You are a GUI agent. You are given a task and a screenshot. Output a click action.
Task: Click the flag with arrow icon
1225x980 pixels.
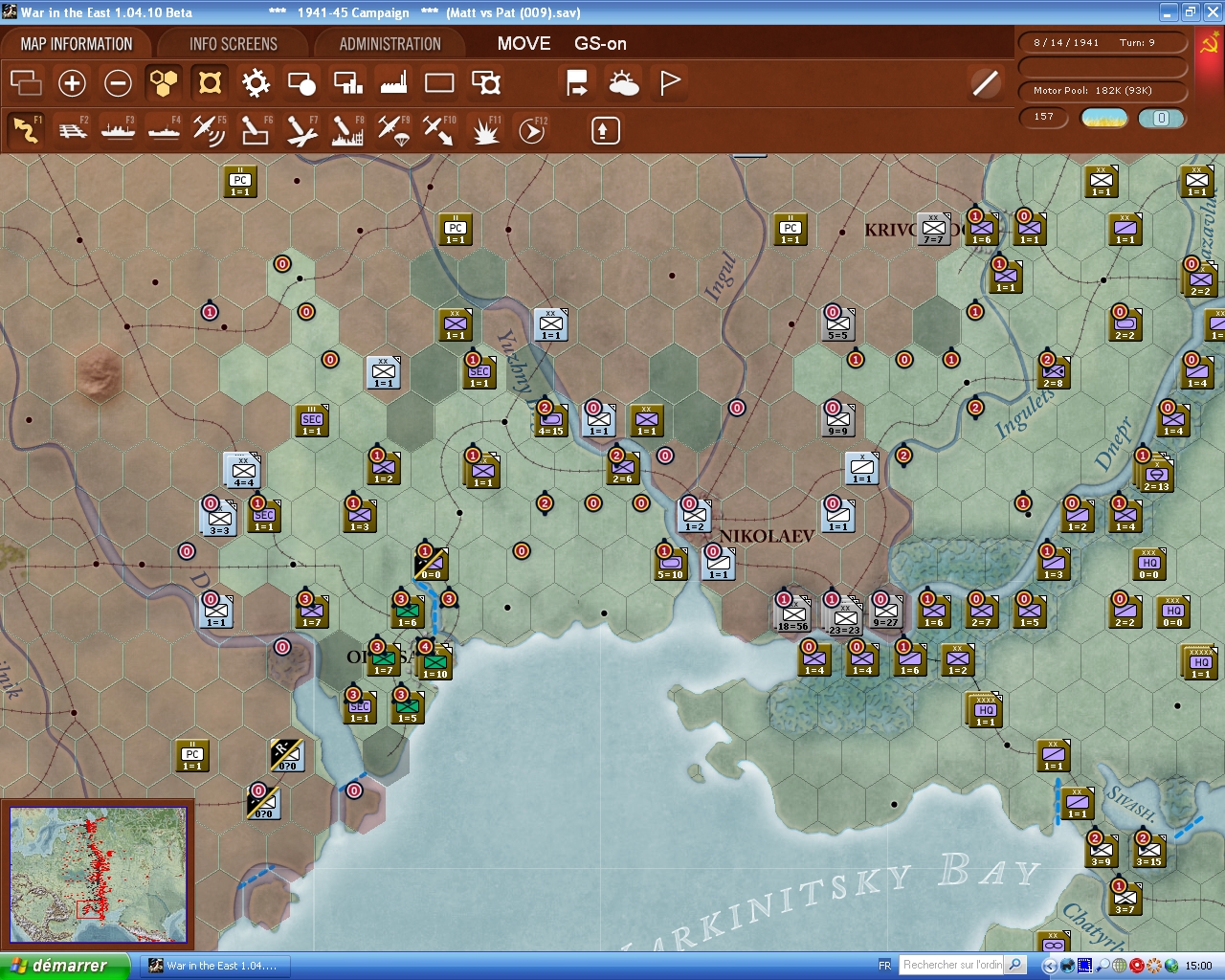click(577, 83)
